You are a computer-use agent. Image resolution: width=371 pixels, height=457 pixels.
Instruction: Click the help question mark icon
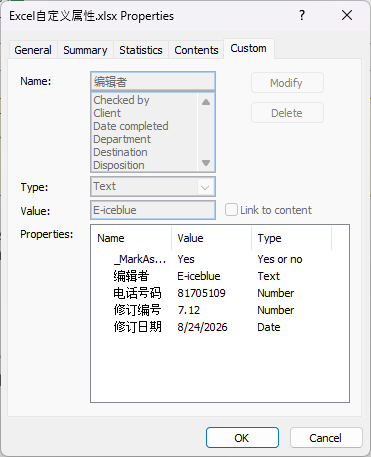click(302, 15)
